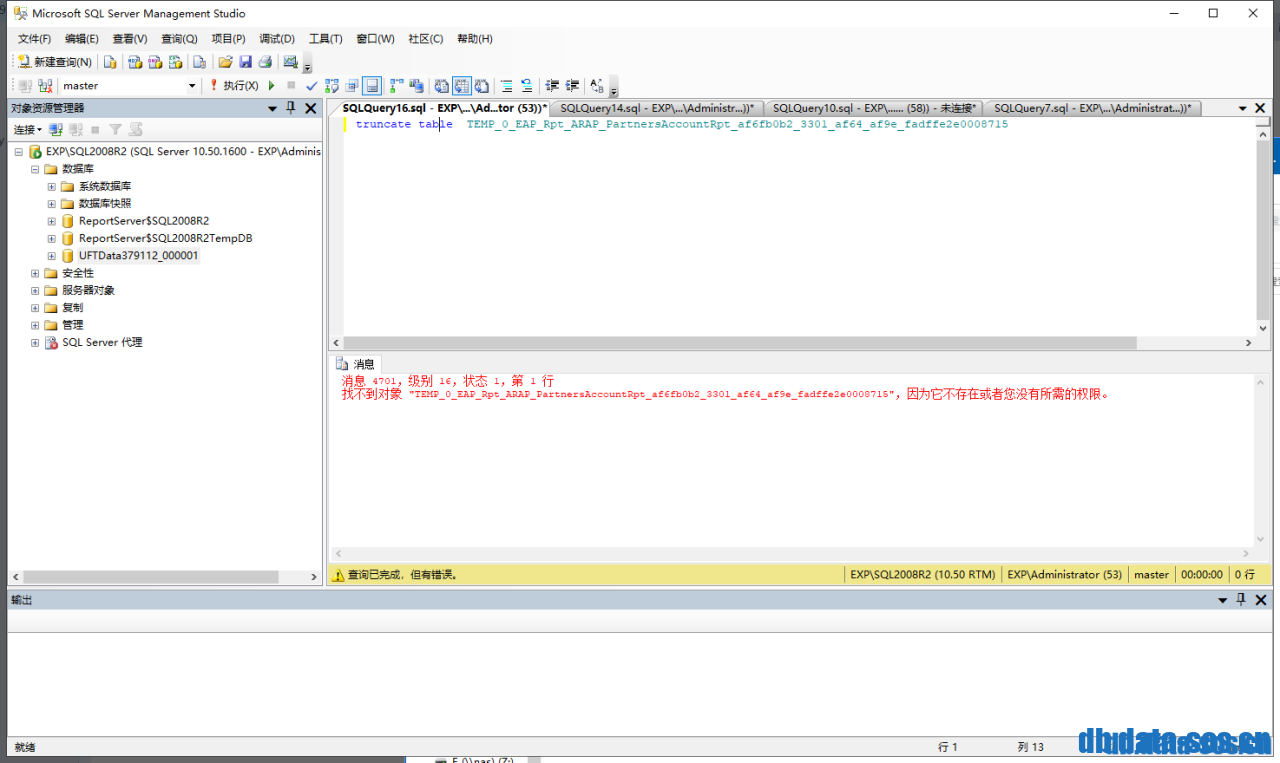Open an Analysis Services DMX query
1280x763 pixels.
tap(154, 62)
